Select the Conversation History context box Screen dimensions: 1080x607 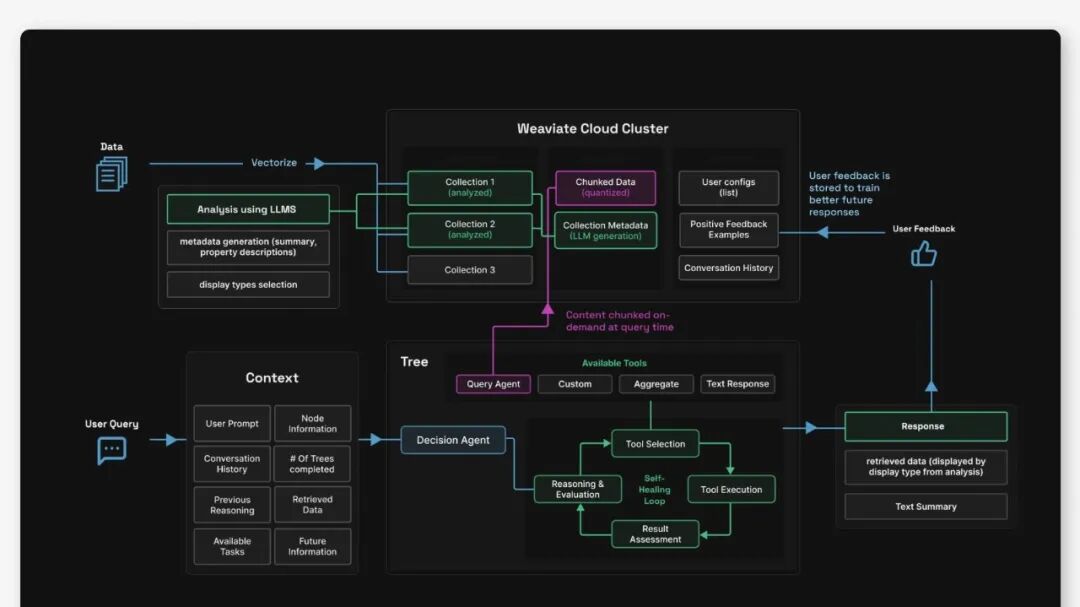click(232, 464)
